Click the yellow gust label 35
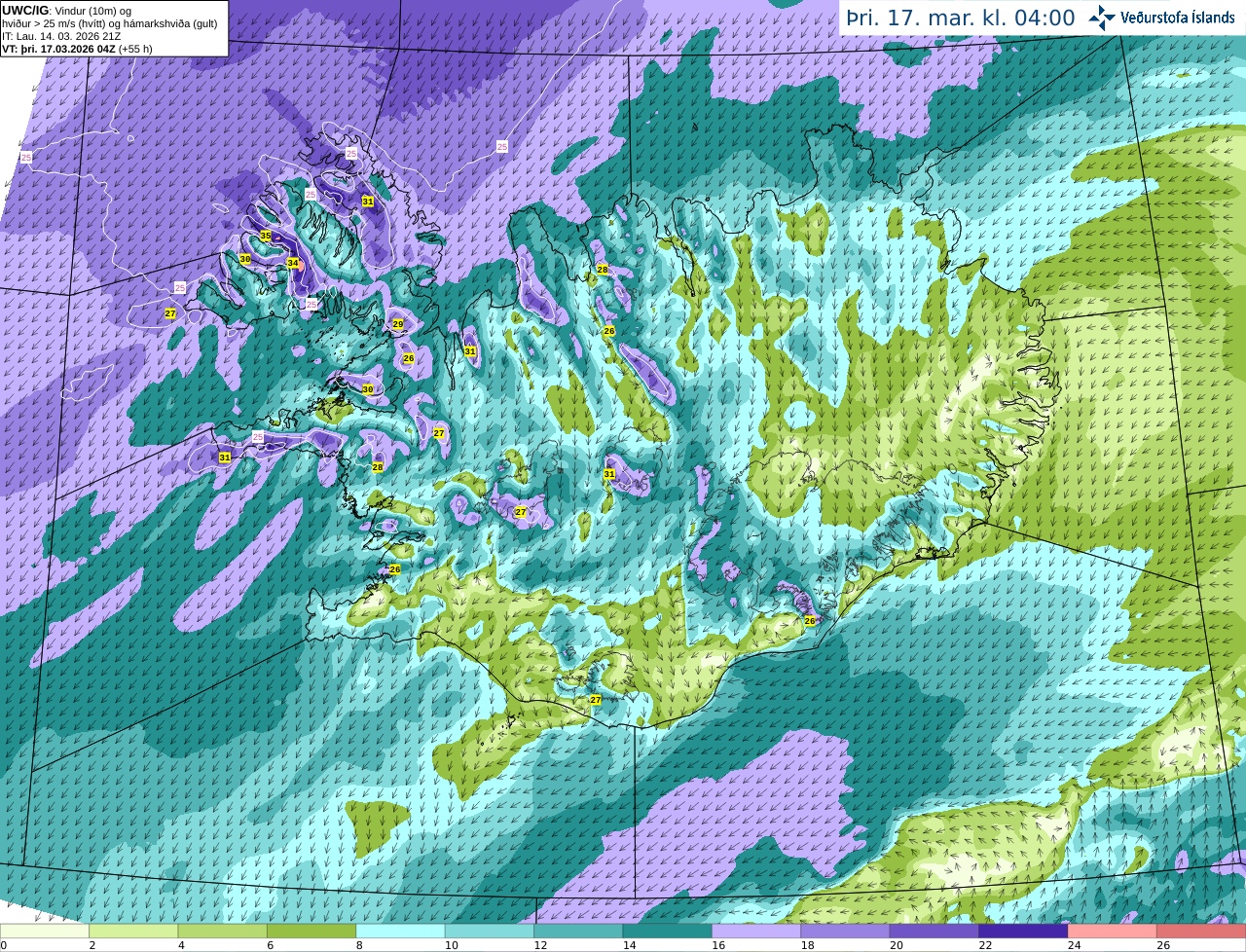The height and width of the screenshot is (952, 1246). coord(266,236)
